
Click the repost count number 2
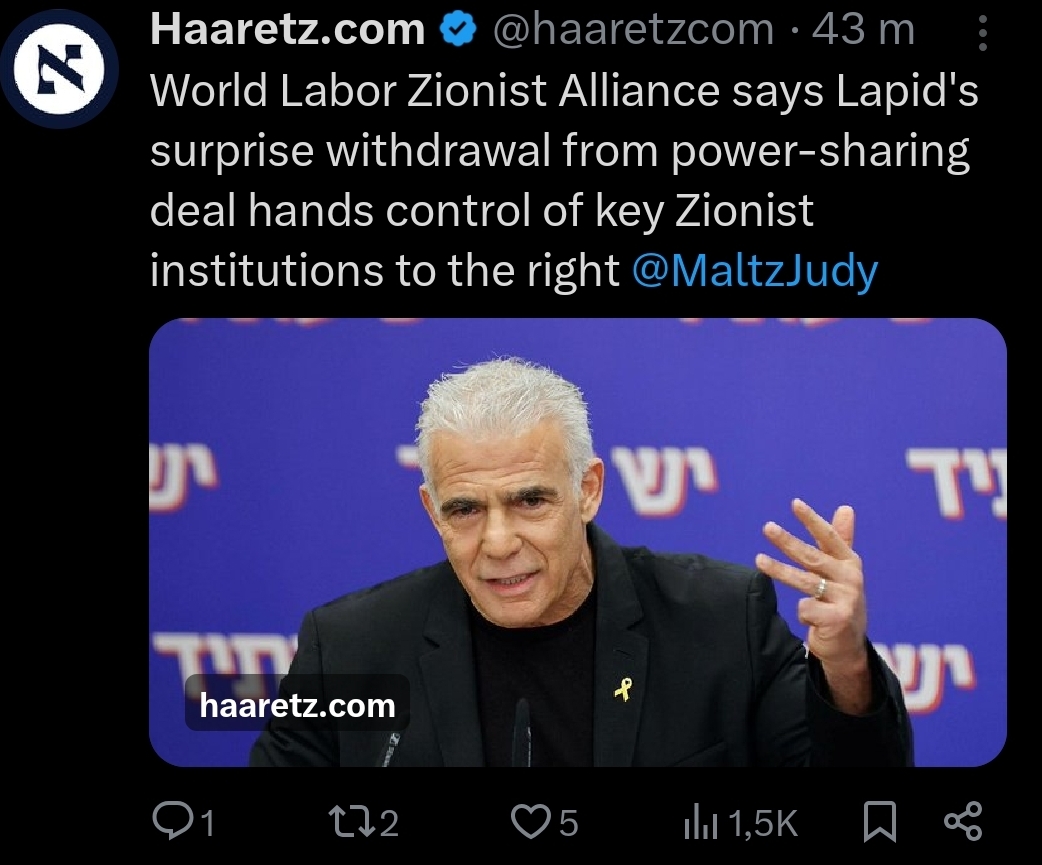click(389, 823)
